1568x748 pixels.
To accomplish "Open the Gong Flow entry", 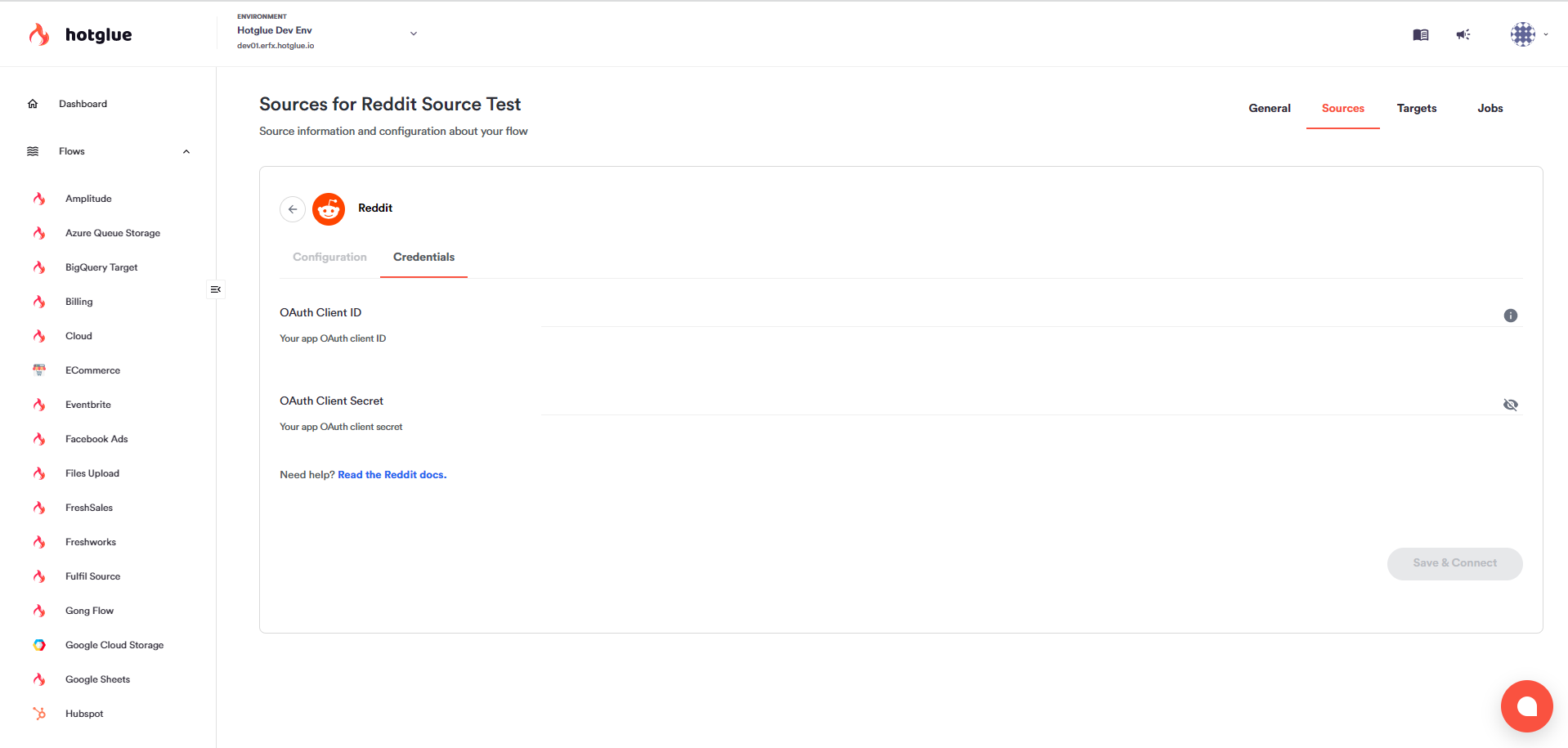I will [89, 611].
